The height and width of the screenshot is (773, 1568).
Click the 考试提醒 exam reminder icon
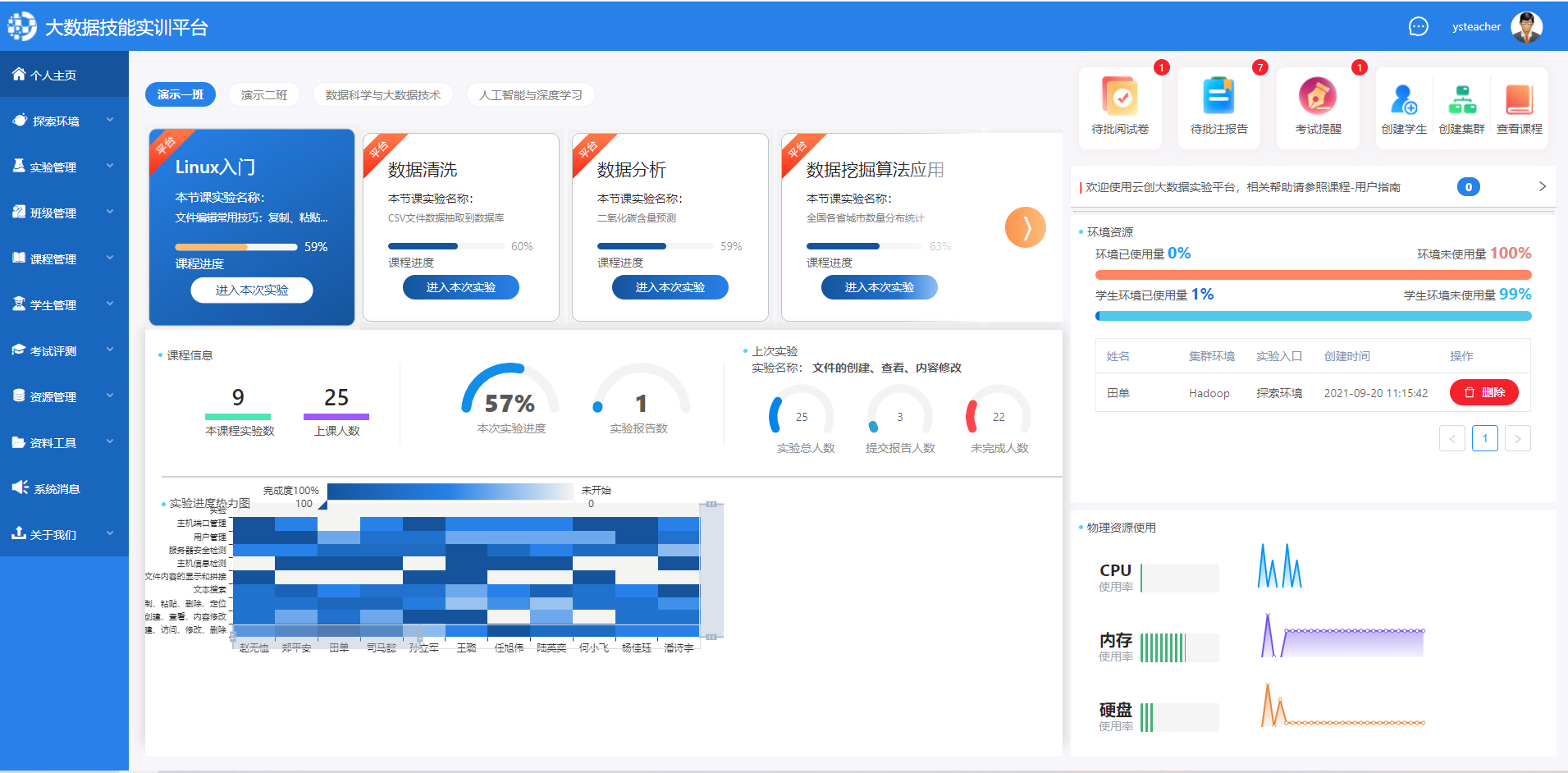click(1318, 98)
